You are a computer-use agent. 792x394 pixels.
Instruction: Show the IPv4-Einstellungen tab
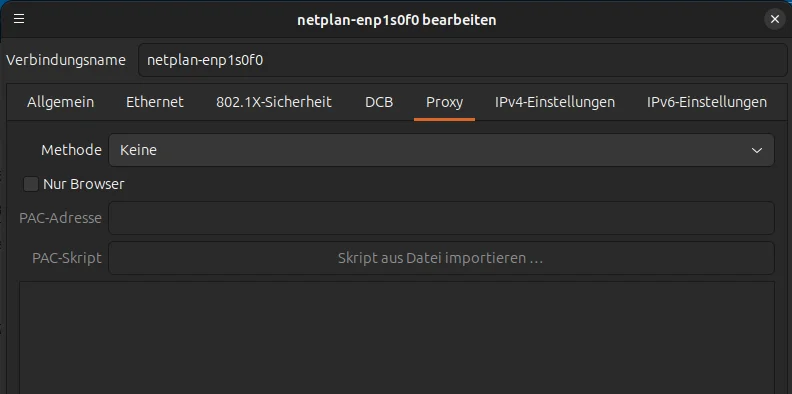pos(555,102)
